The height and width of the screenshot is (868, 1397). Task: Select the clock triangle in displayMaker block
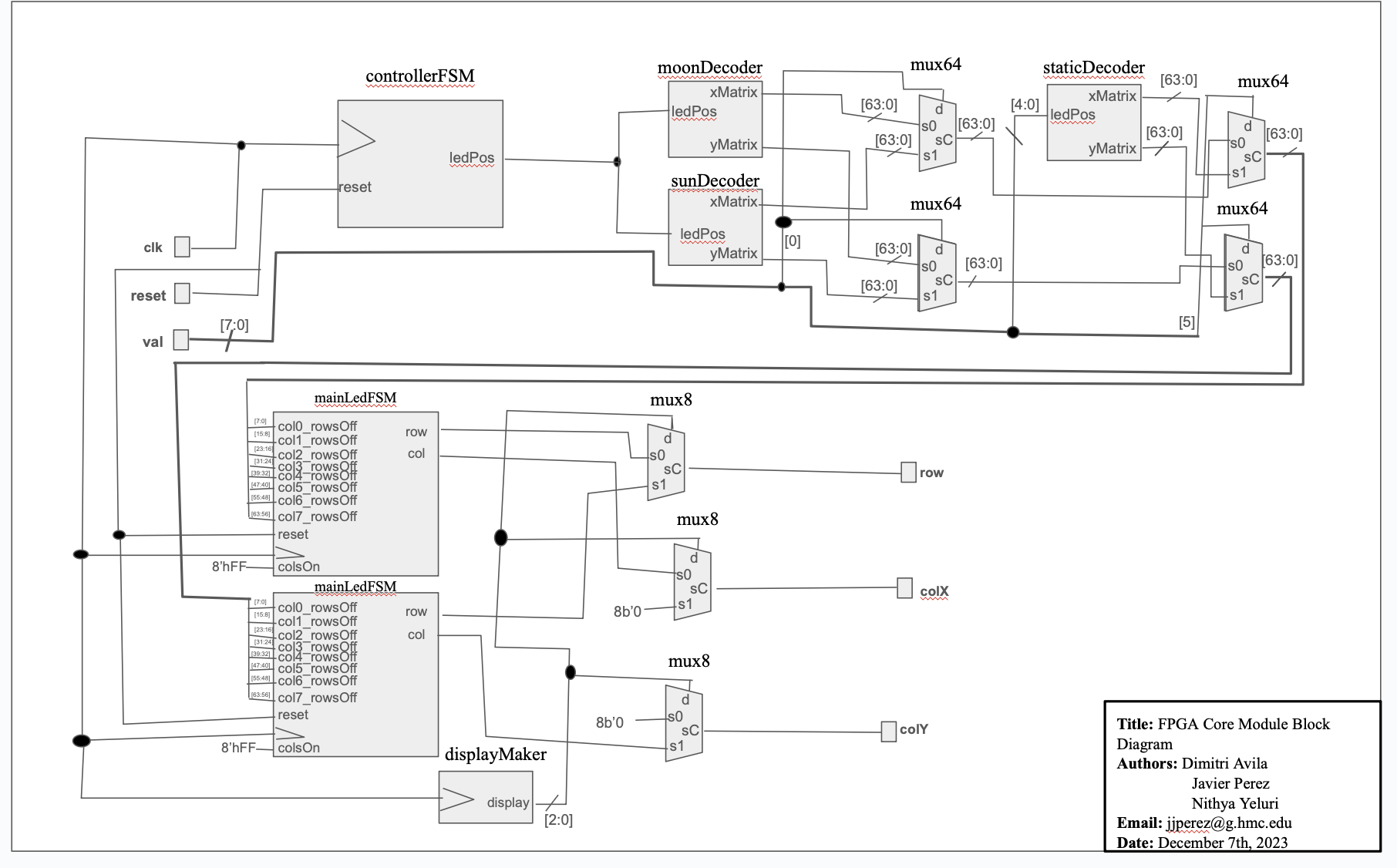(456, 800)
